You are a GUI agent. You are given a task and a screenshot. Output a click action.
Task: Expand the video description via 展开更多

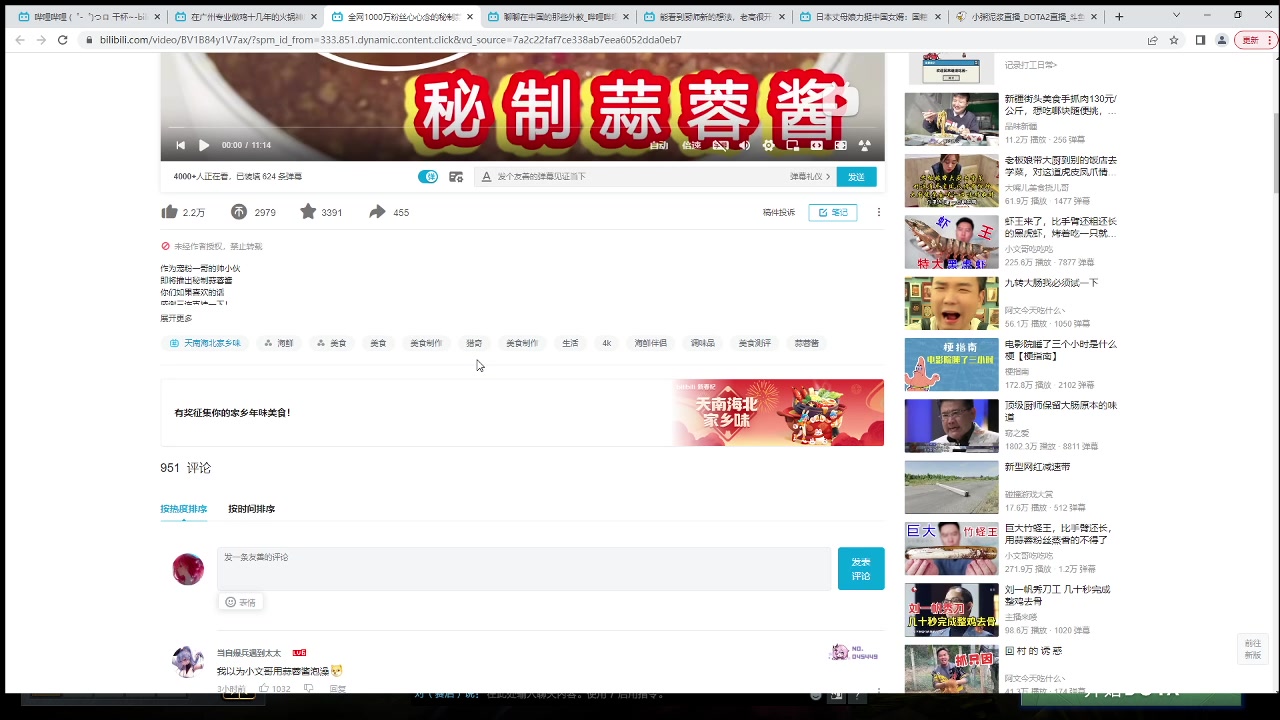click(175, 317)
